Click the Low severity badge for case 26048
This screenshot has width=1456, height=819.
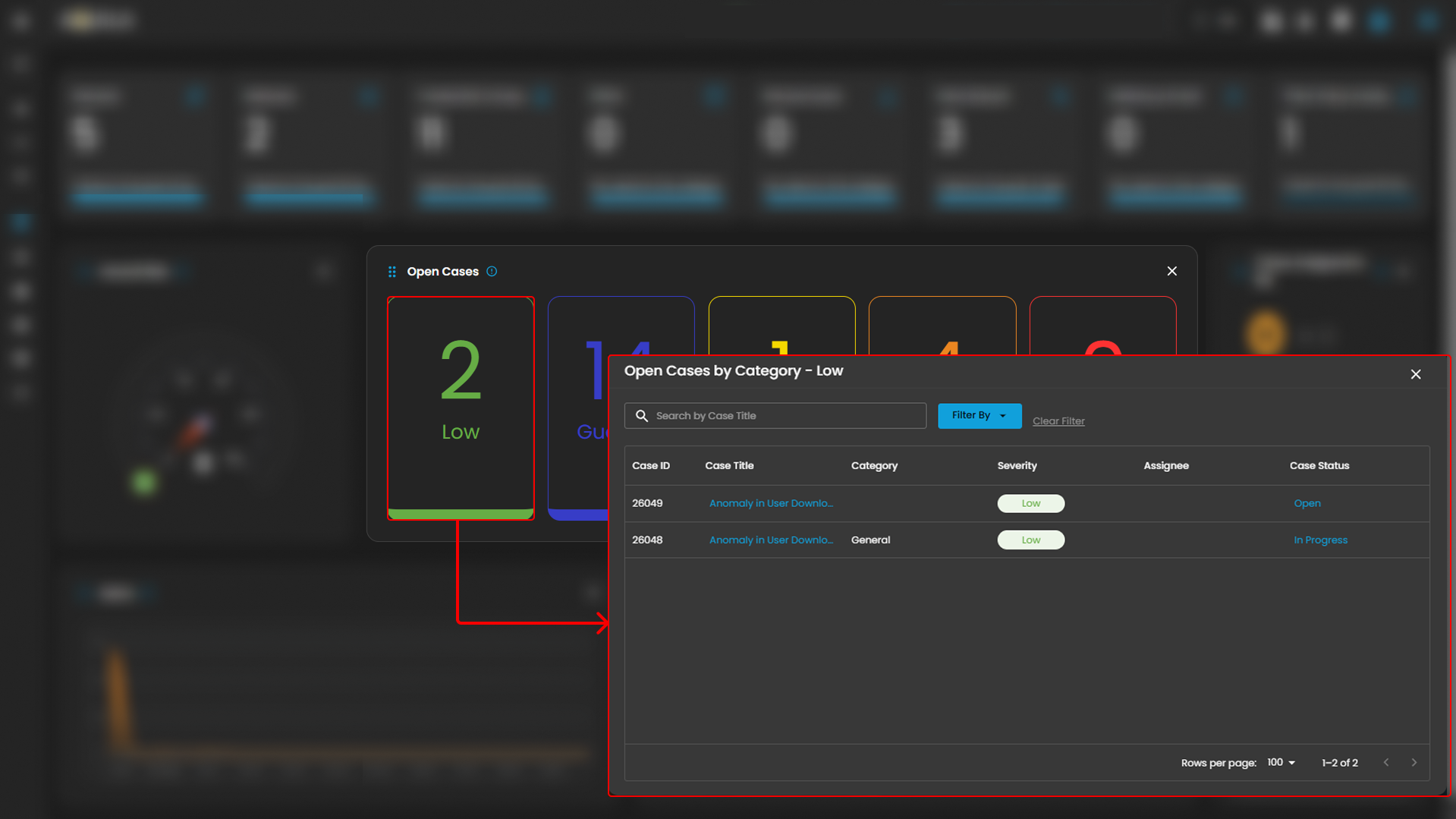[1030, 540]
